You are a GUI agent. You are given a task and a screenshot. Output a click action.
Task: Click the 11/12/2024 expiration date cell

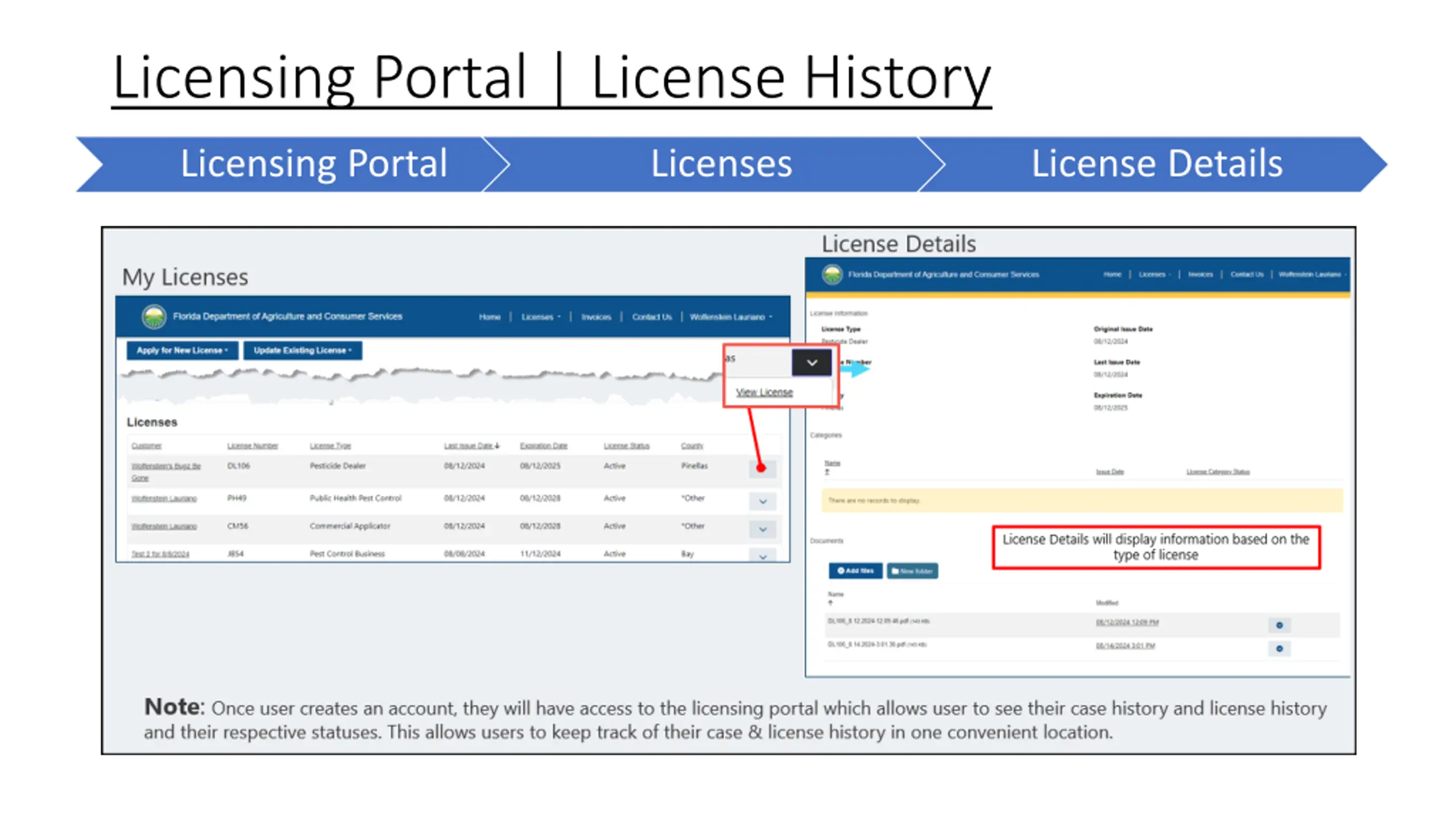coord(540,554)
